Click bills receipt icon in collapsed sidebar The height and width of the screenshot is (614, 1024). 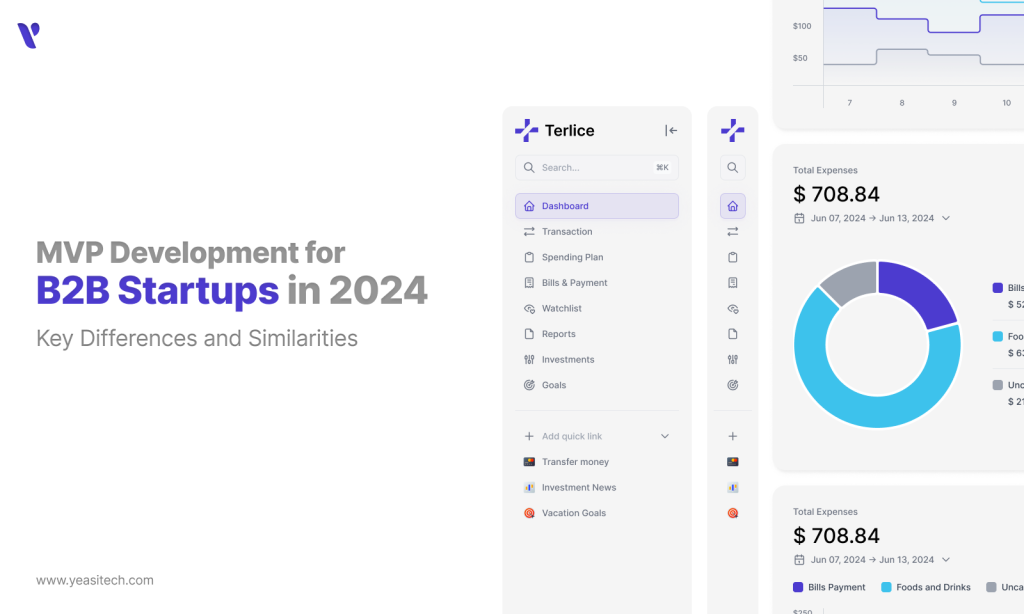tap(733, 282)
